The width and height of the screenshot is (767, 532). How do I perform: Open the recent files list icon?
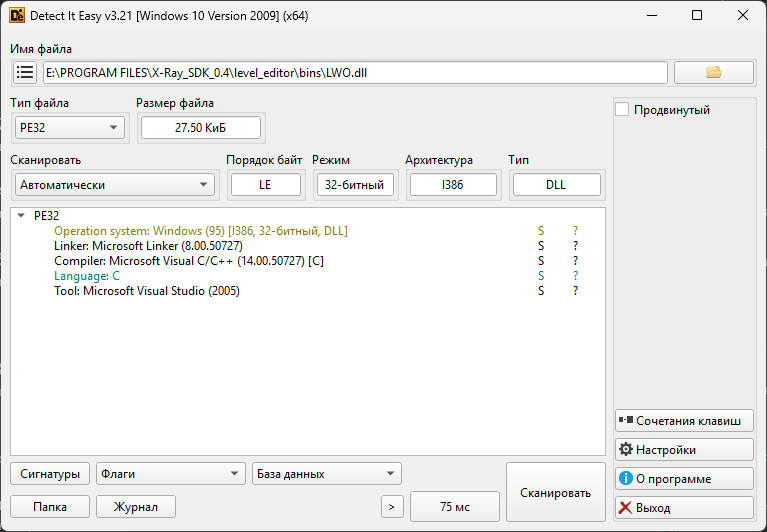coord(25,72)
